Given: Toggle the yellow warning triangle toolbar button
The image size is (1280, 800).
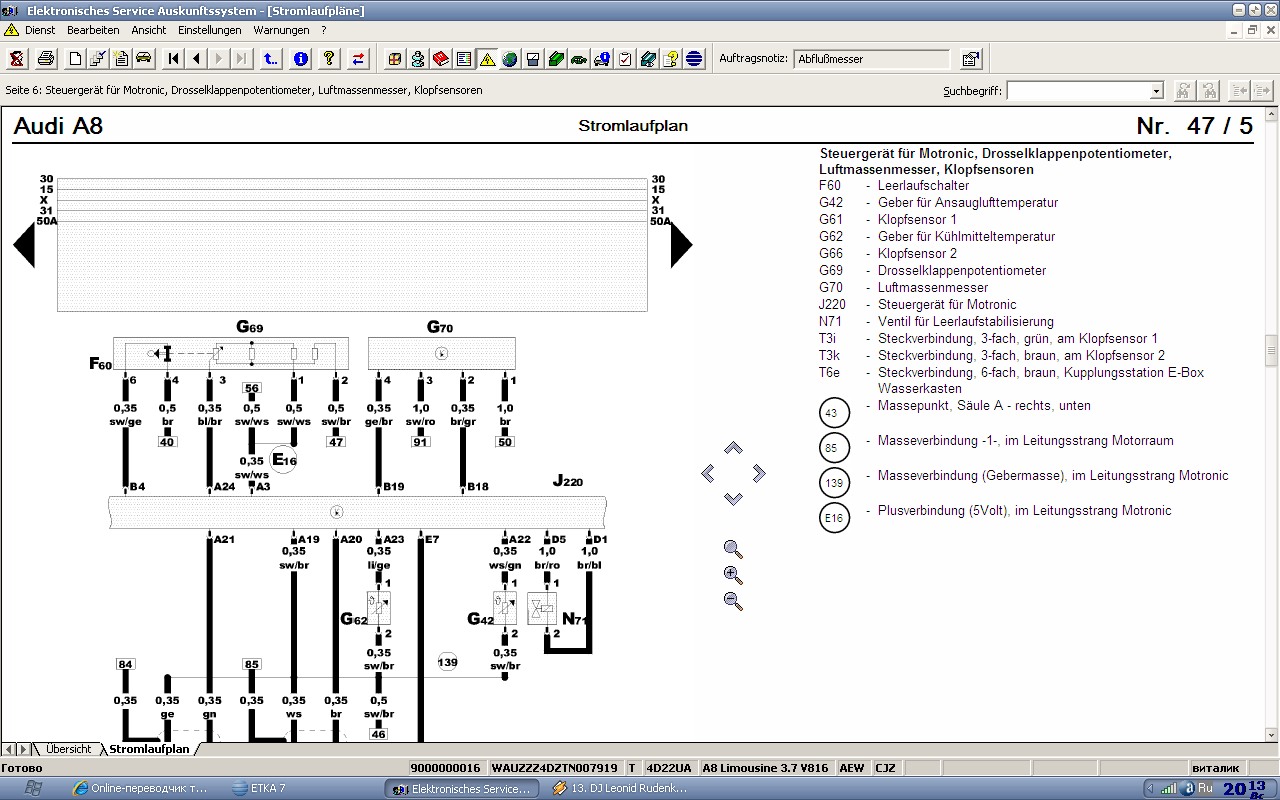Looking at the screenshot, I should pos(487,59).
